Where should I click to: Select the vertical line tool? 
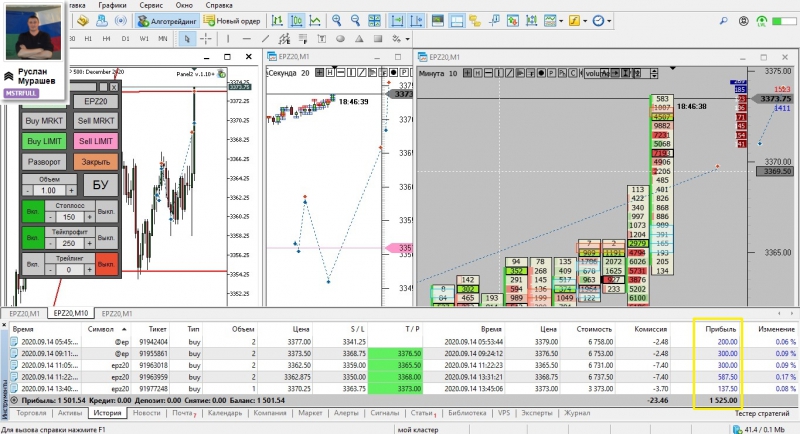coord(228,39)
